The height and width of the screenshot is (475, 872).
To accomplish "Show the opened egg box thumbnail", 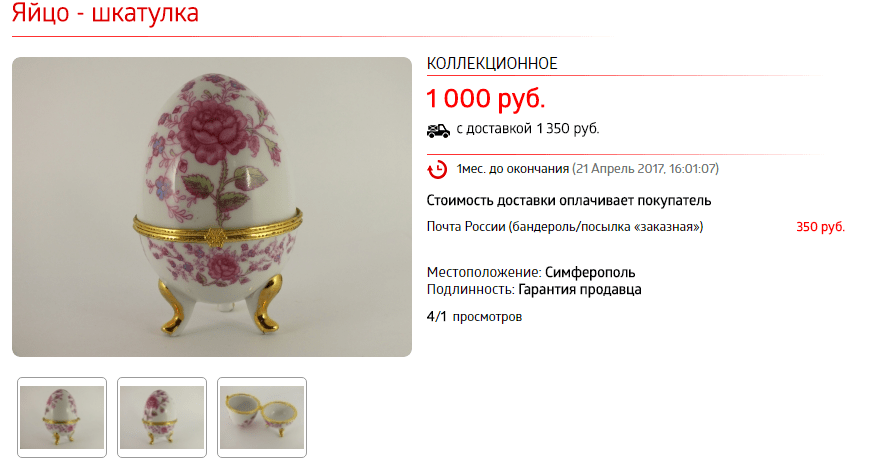I will click(x=262, y=418).
